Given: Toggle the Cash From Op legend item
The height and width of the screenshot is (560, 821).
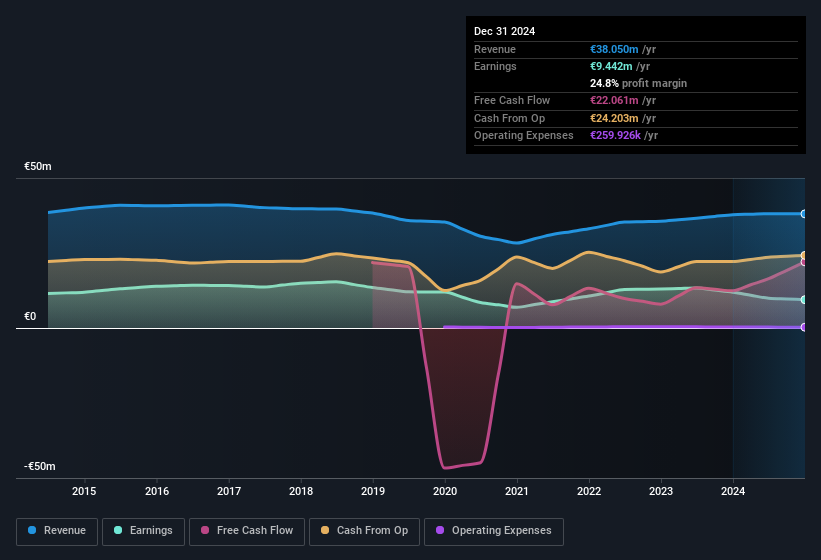Looking at the screenshot, I should pyautogui.click(x=363, y=530).
